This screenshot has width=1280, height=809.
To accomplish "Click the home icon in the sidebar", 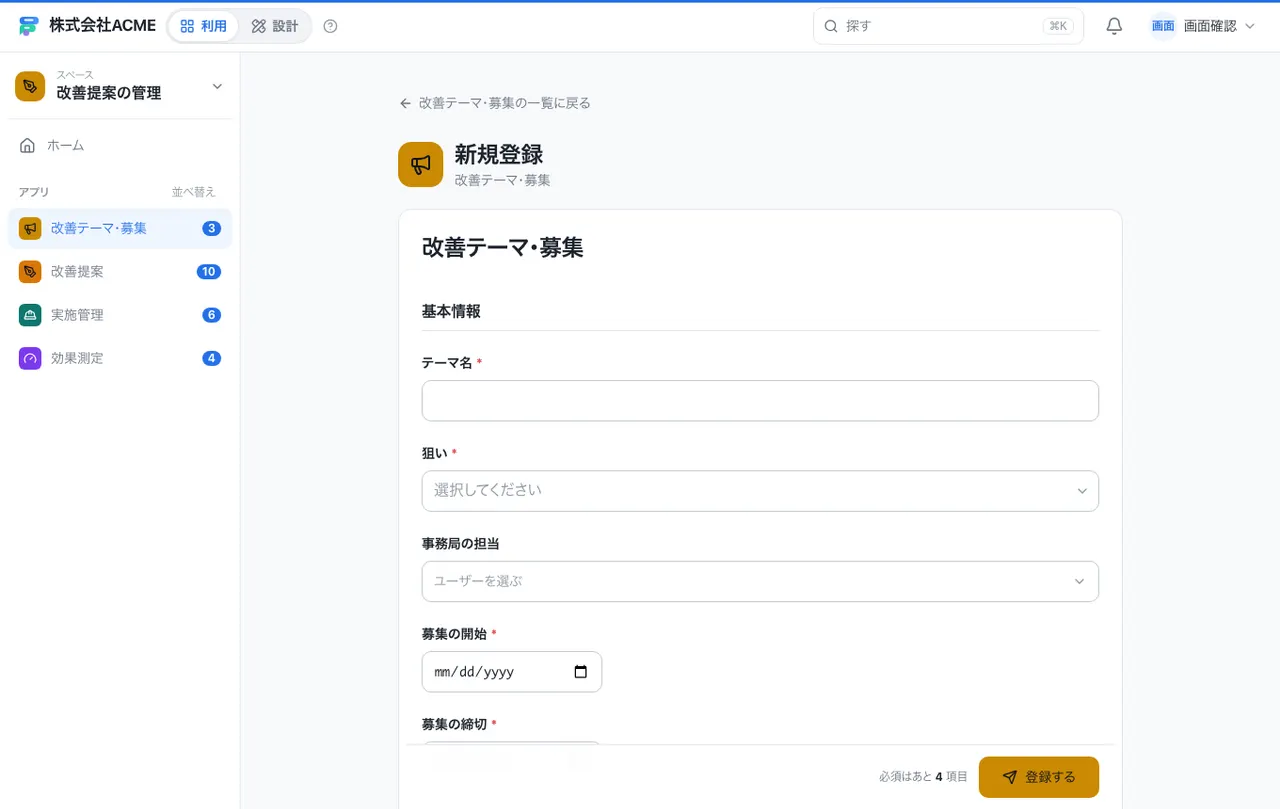I will coord(28,145).
